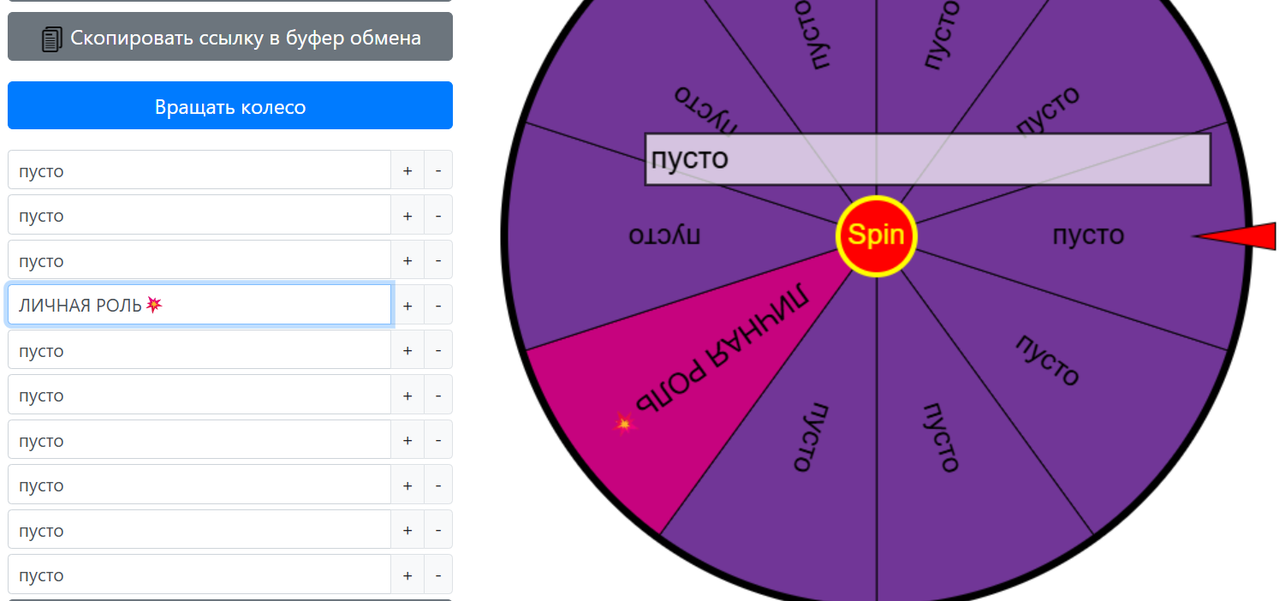Focus first пусто field under Вращать колесо button
Screen dimensions: 1279x601
[199, 170]
